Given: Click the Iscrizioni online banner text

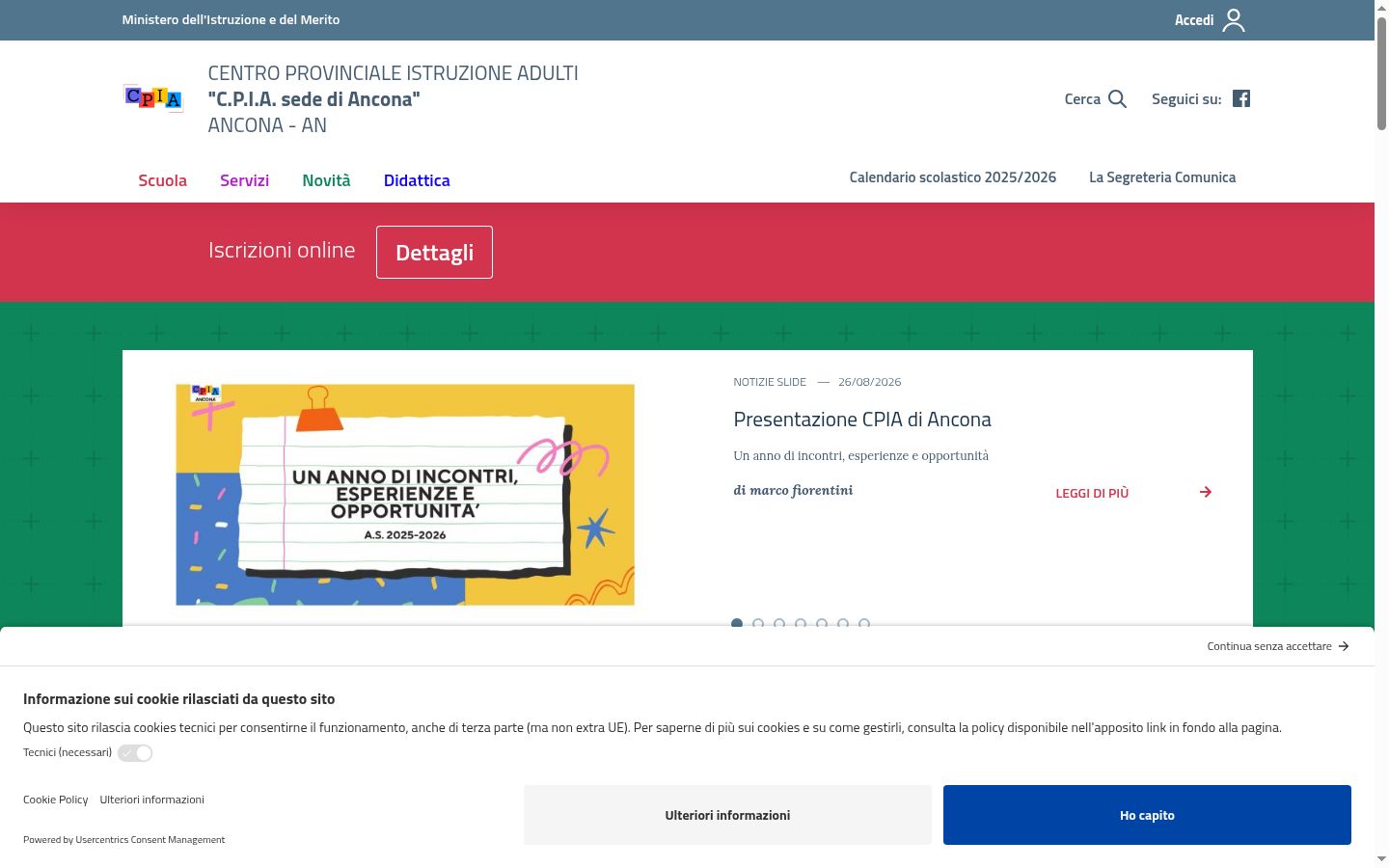Looking at the screenshot, I should [282, 250].
